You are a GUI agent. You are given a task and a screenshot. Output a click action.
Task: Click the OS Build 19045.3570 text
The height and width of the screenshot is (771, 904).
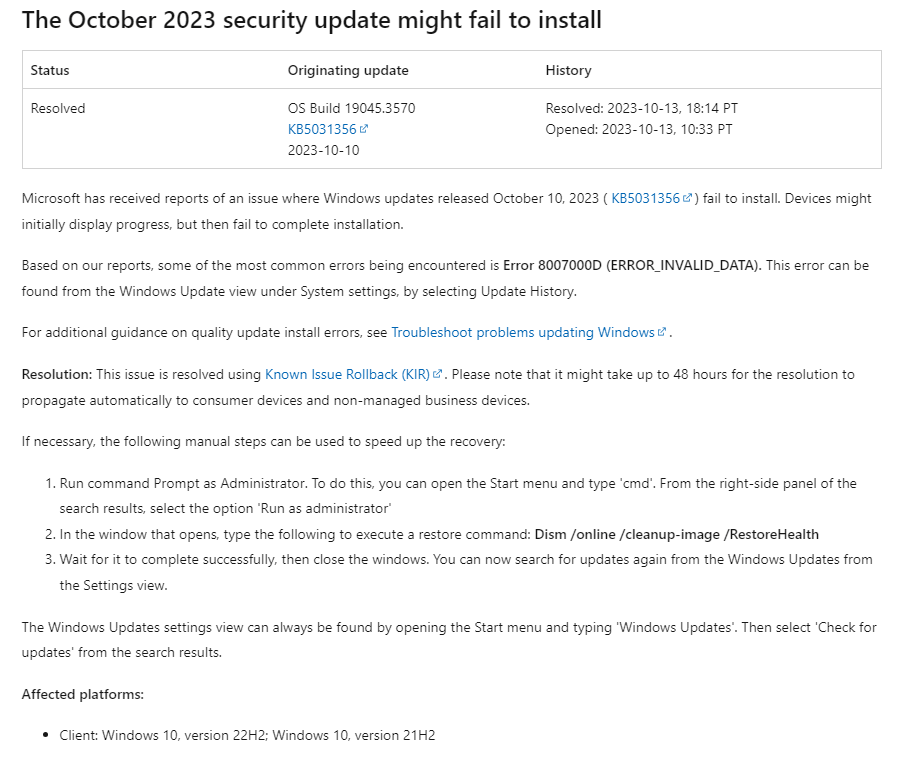(x=351, y=109)
